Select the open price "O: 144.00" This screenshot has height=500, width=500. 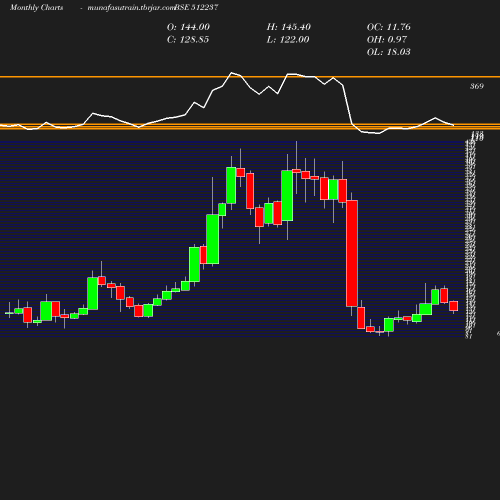[188, 27]
